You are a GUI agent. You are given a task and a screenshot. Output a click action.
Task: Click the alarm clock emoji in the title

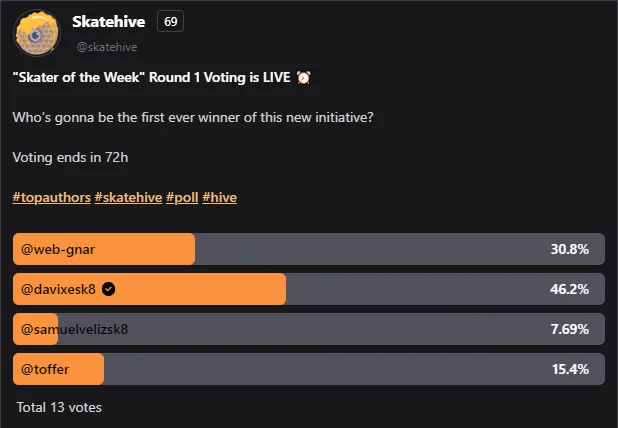click(x=303, y=77)
